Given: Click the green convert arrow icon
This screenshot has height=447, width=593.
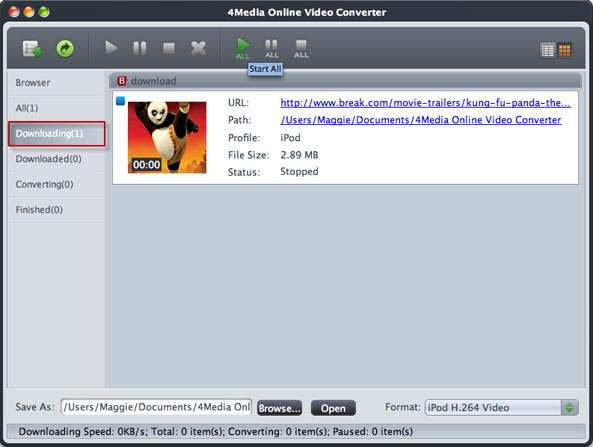Looking at the screenshot, I should point(65,49).
